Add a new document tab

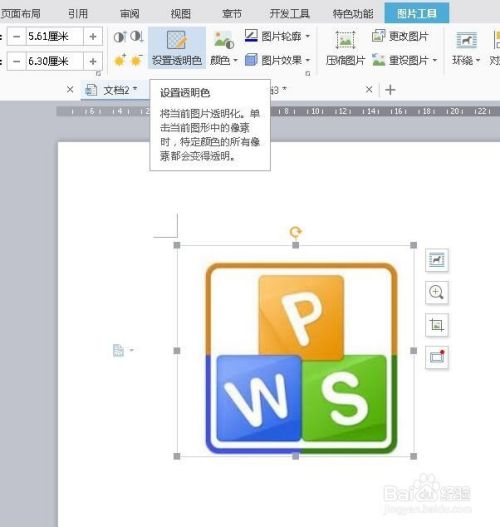390,90
